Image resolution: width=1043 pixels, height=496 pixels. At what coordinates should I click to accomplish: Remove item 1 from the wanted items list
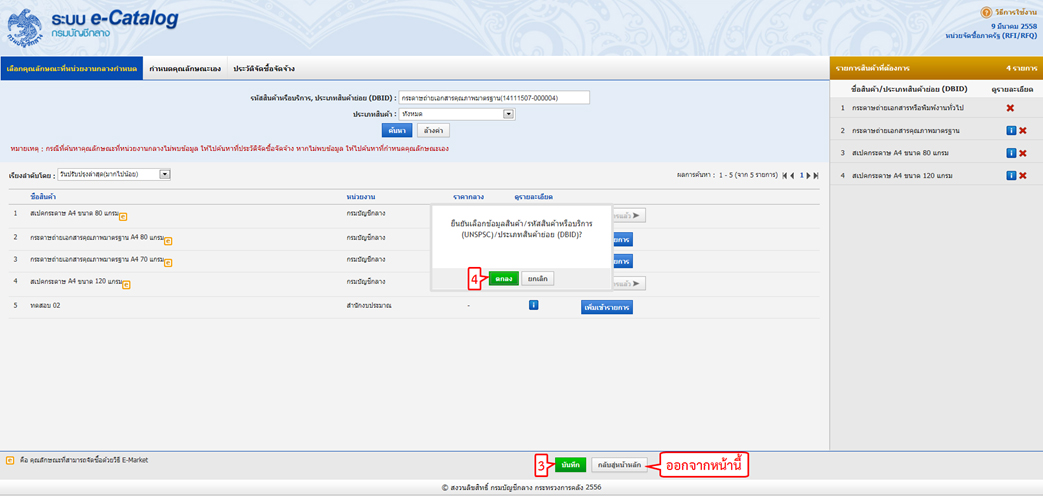[1010, 108]
